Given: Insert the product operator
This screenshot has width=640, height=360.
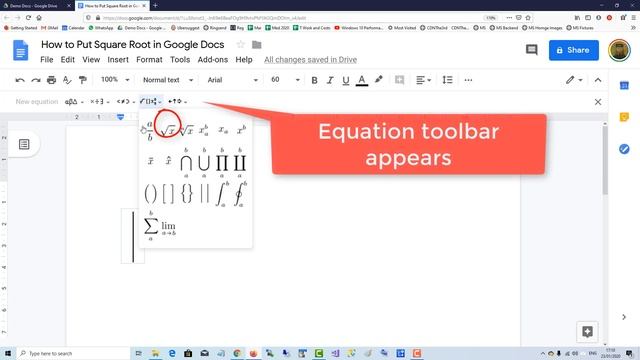Looking at the screenshot, I should (x=222, y=162).
